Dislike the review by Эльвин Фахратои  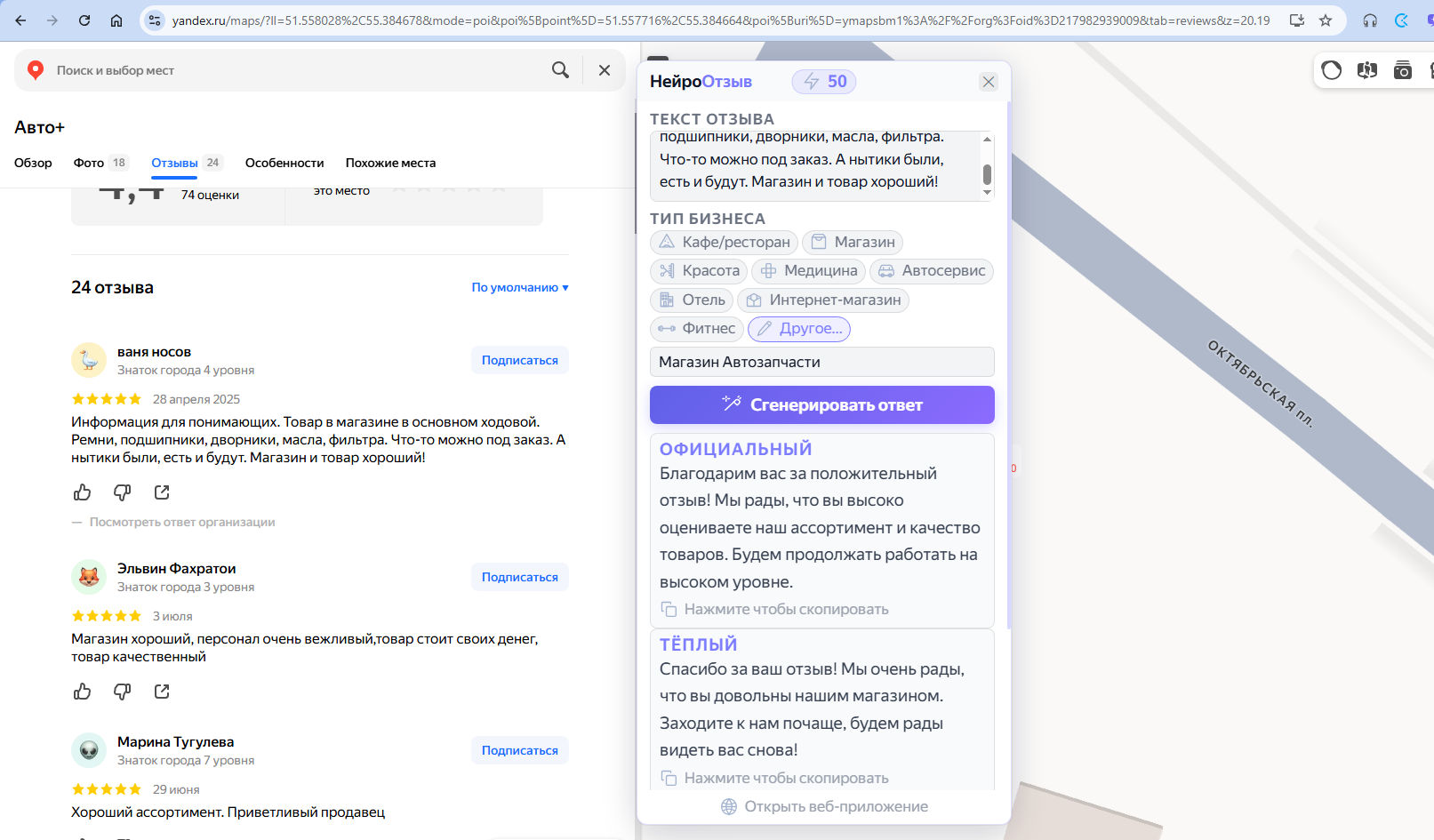(x=123, y=692)
